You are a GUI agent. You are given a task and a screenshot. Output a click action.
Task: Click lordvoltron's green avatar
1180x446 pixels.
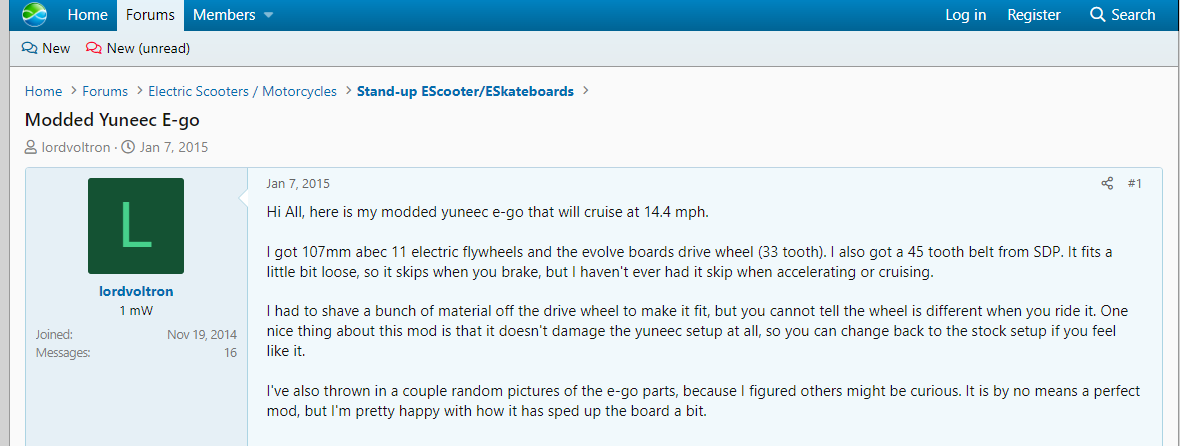pos(136,226)
